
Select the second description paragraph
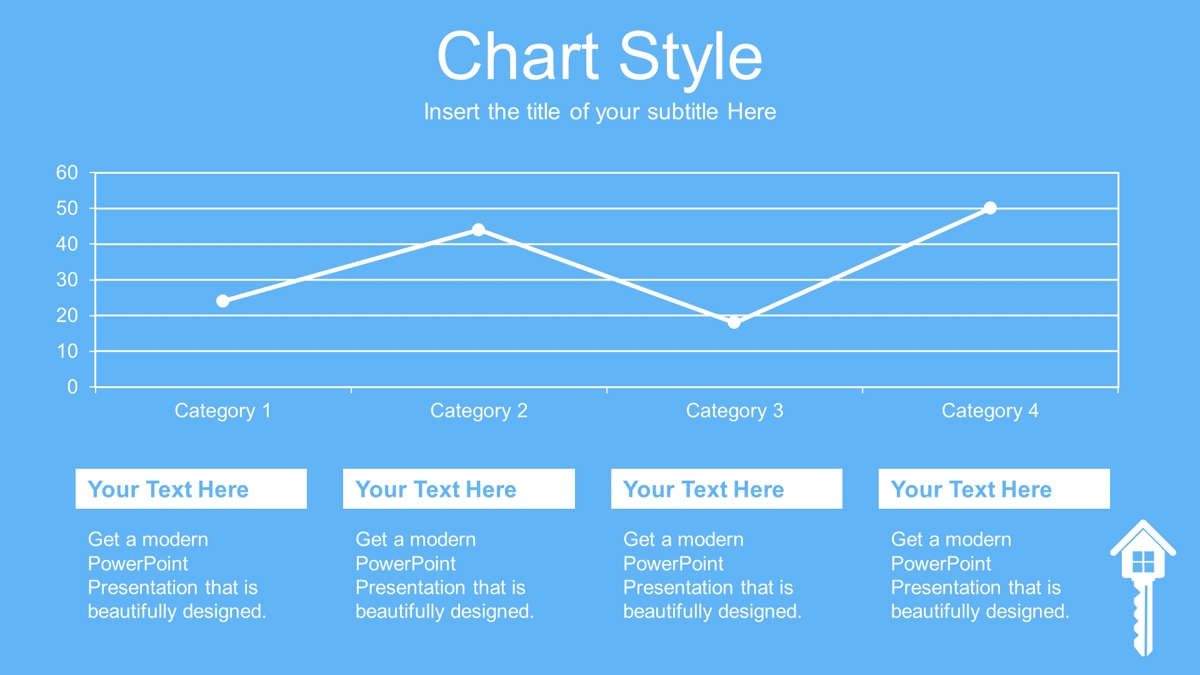(445, 575)
